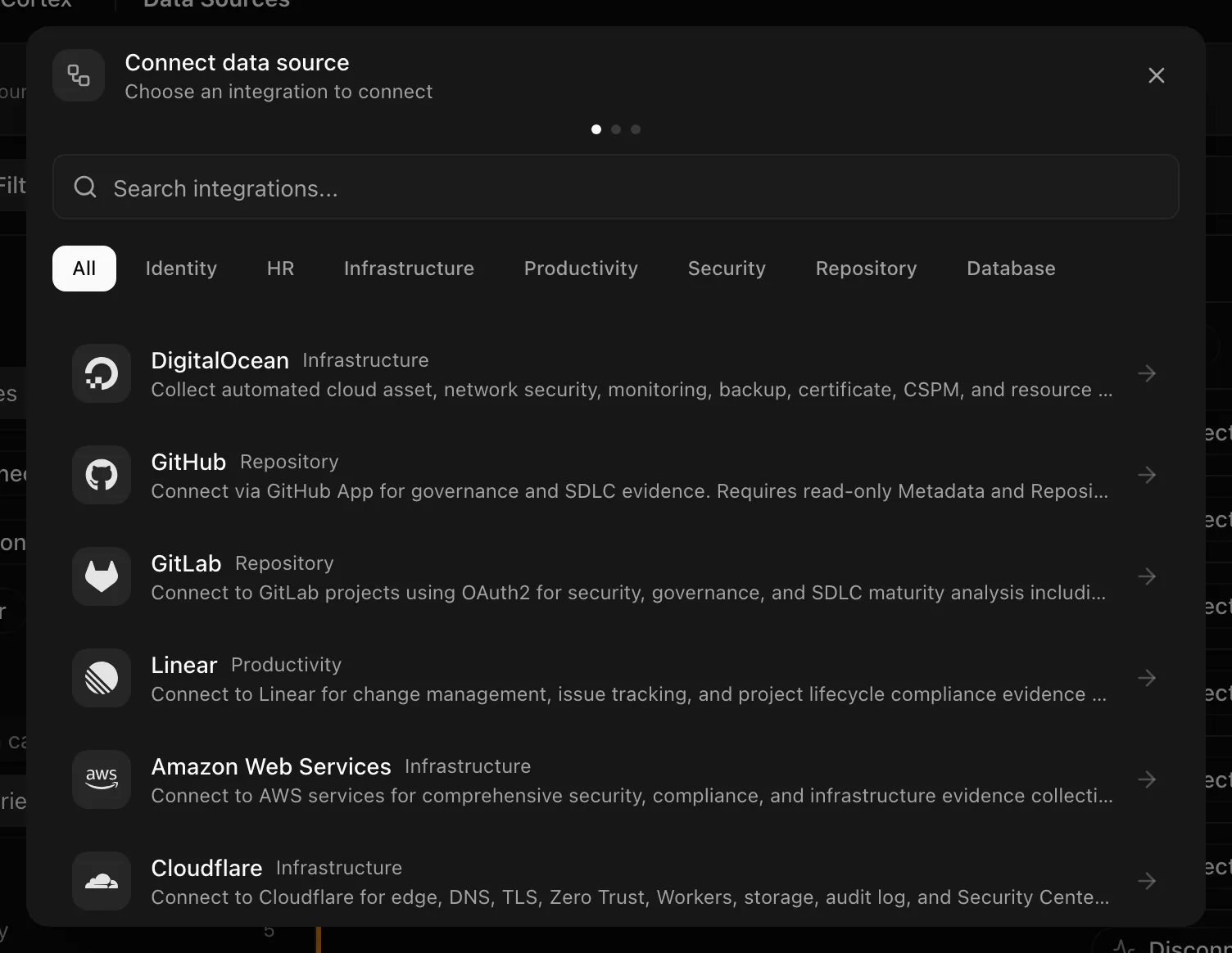Select the All filter tab
1232x953 pixels.
click(84, 269)
